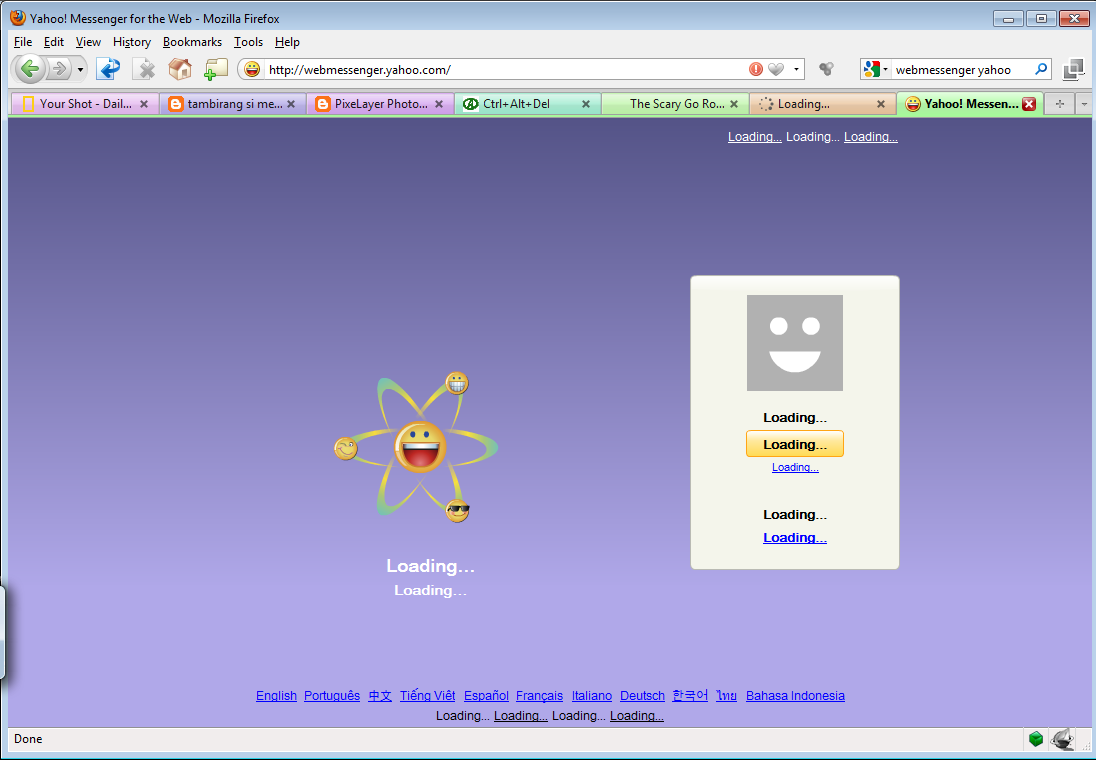Open the Tools menu

tap(248, 42)
